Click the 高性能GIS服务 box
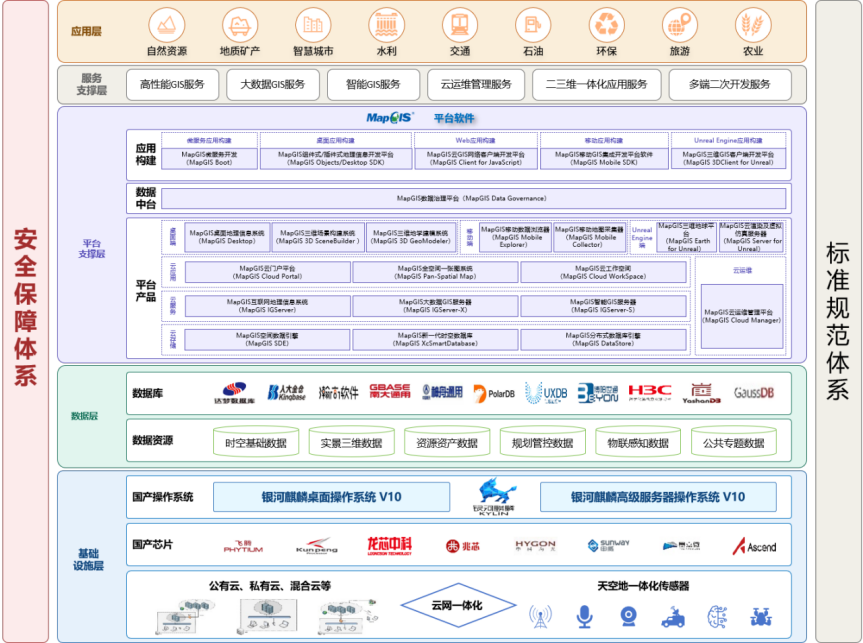The width and height of the screenshot is (863, 643). [172, 84]
